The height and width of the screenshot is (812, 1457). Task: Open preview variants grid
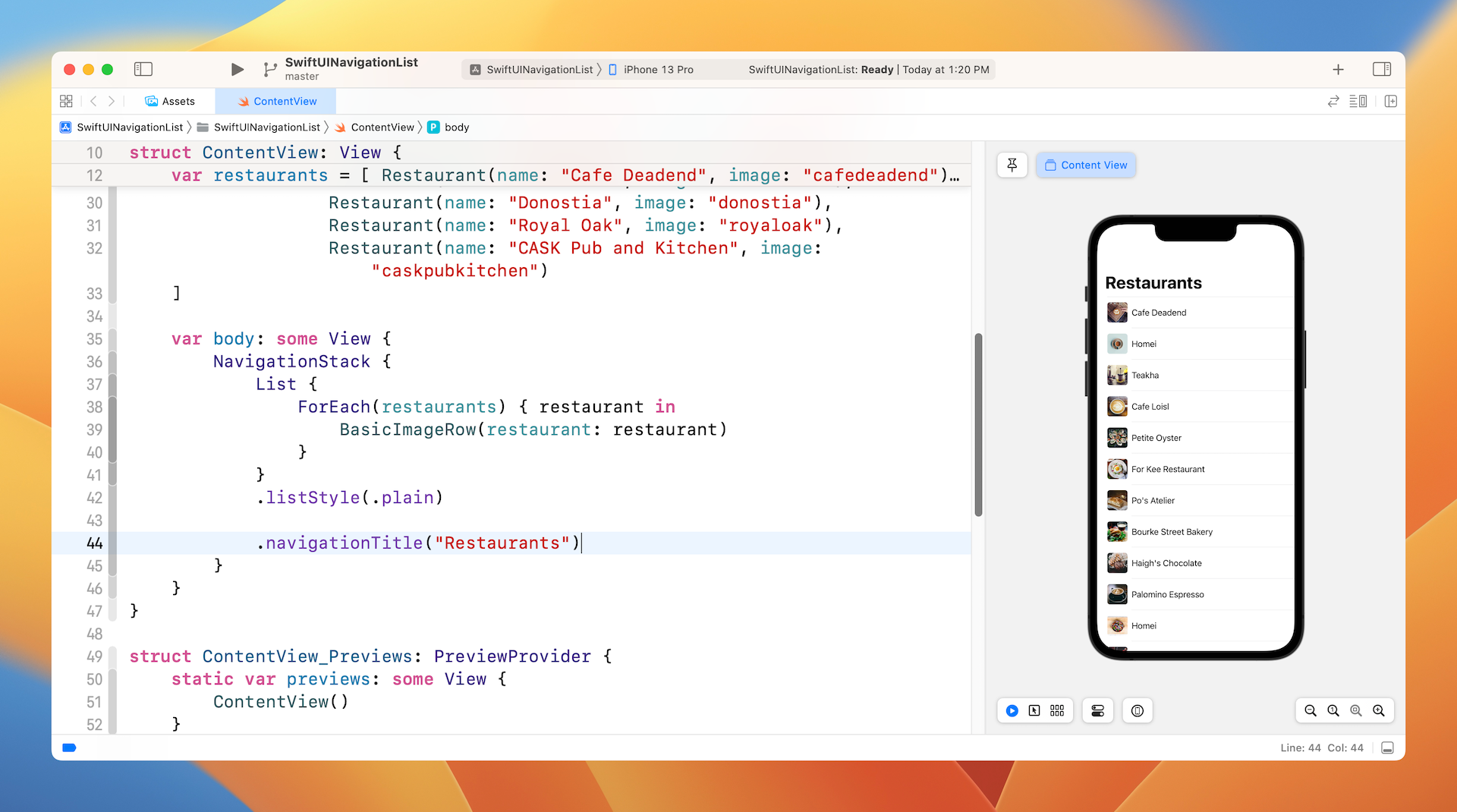1057,710
